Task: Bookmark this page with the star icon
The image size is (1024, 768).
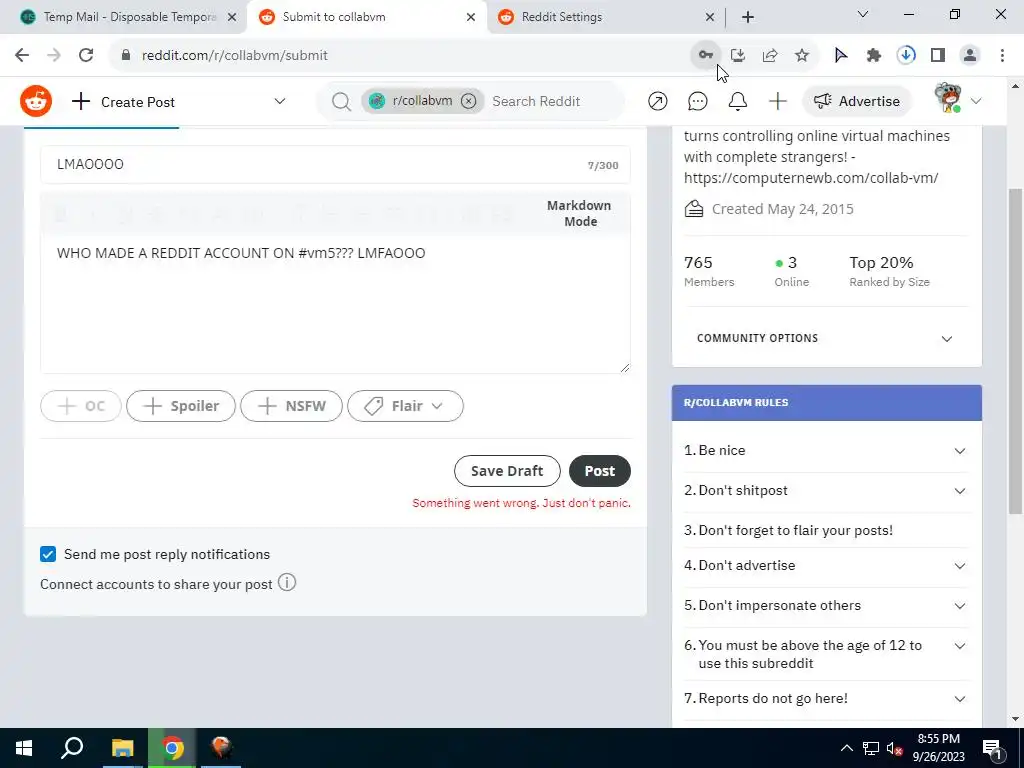Action: 802,55
